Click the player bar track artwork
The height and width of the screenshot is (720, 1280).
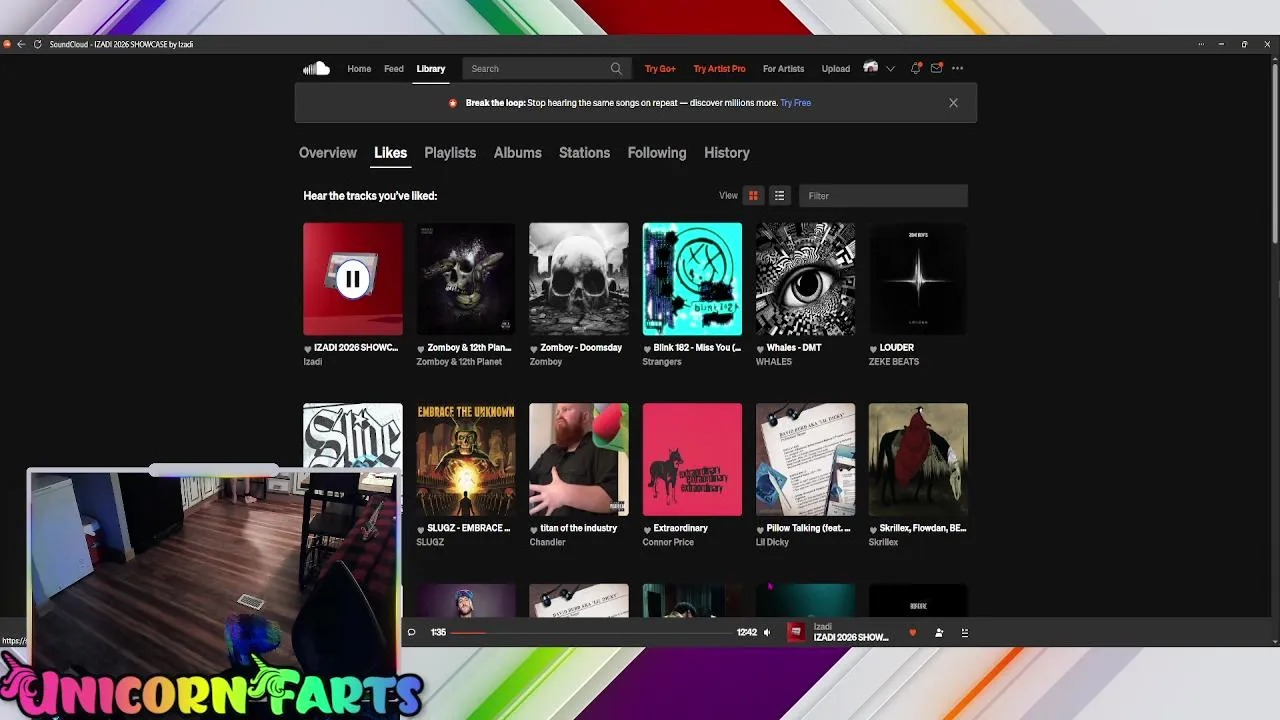[x=796, y=632]
